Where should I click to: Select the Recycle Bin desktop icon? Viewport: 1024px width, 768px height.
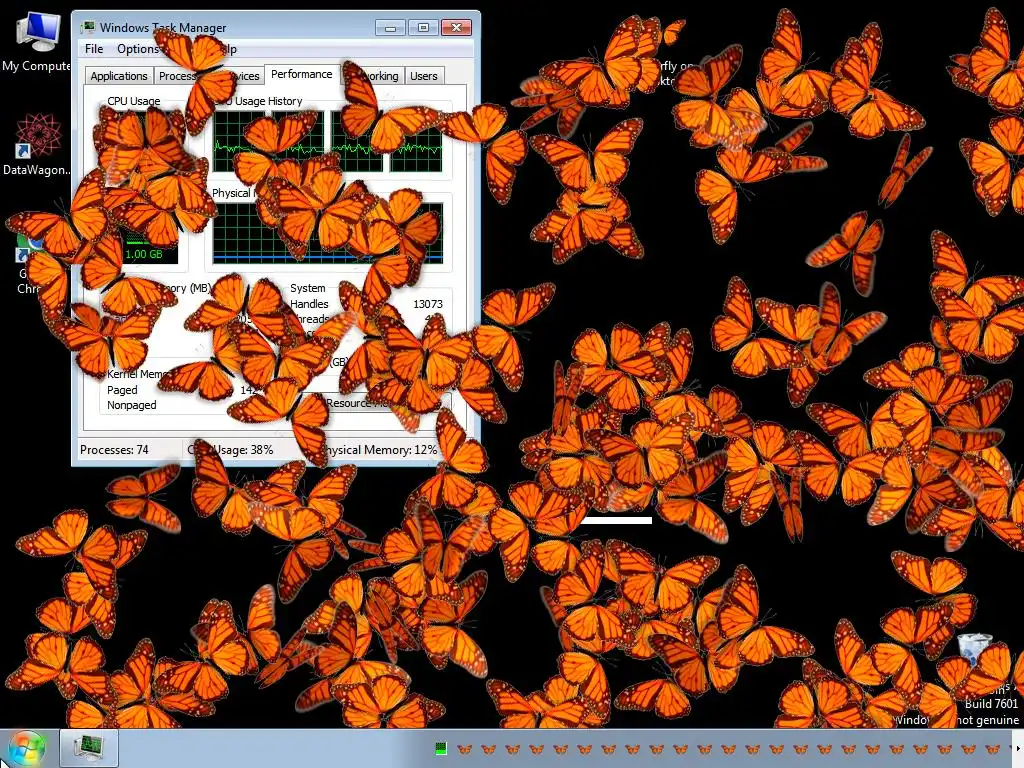[973, 649]
